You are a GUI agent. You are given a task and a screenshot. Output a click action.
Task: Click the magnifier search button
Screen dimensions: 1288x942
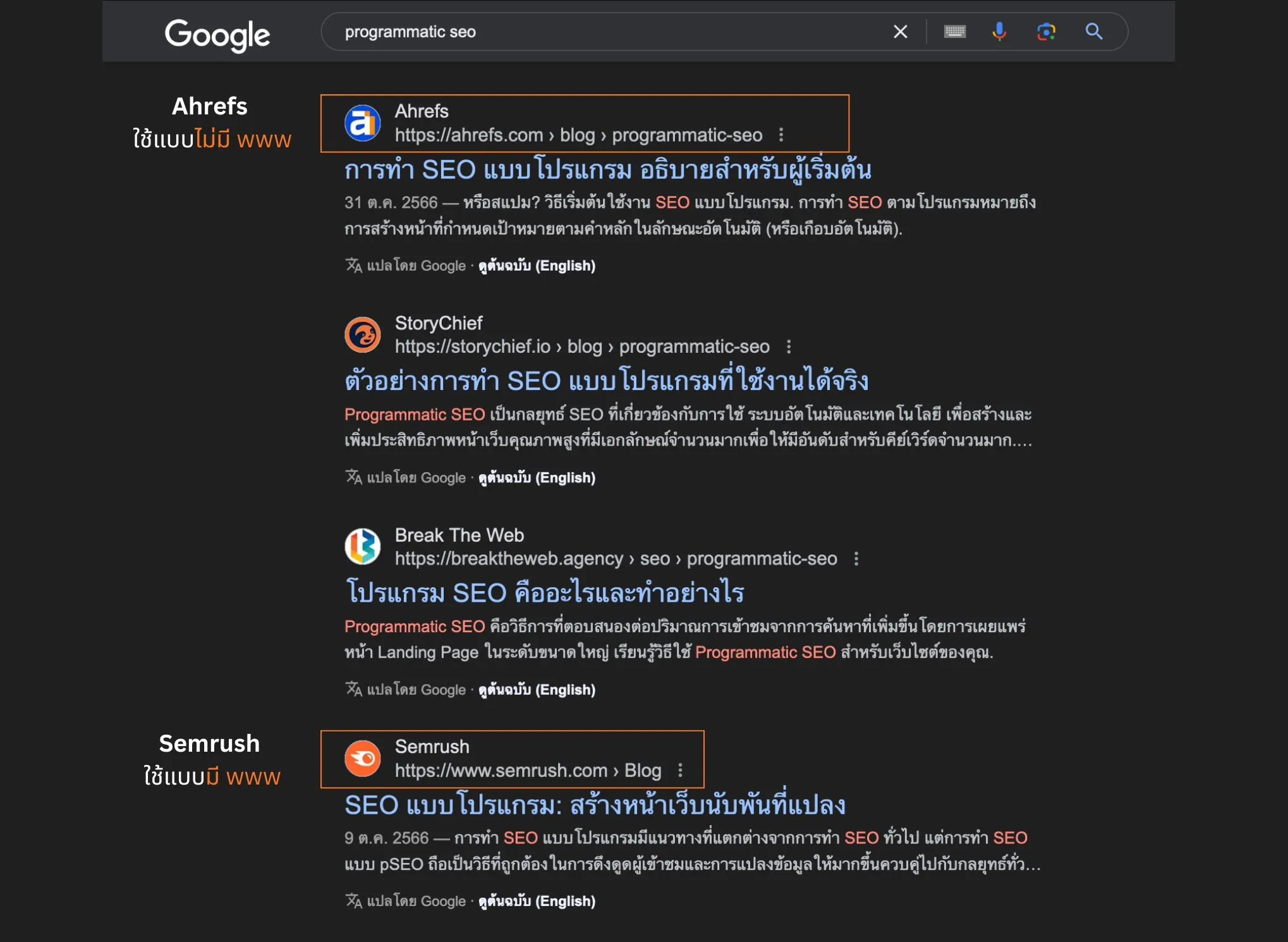tap(1094, 32)
